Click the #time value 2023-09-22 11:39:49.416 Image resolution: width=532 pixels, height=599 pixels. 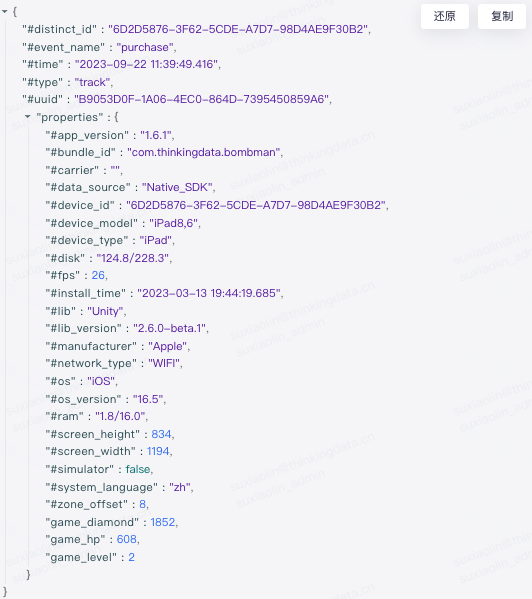click(146, 64)
